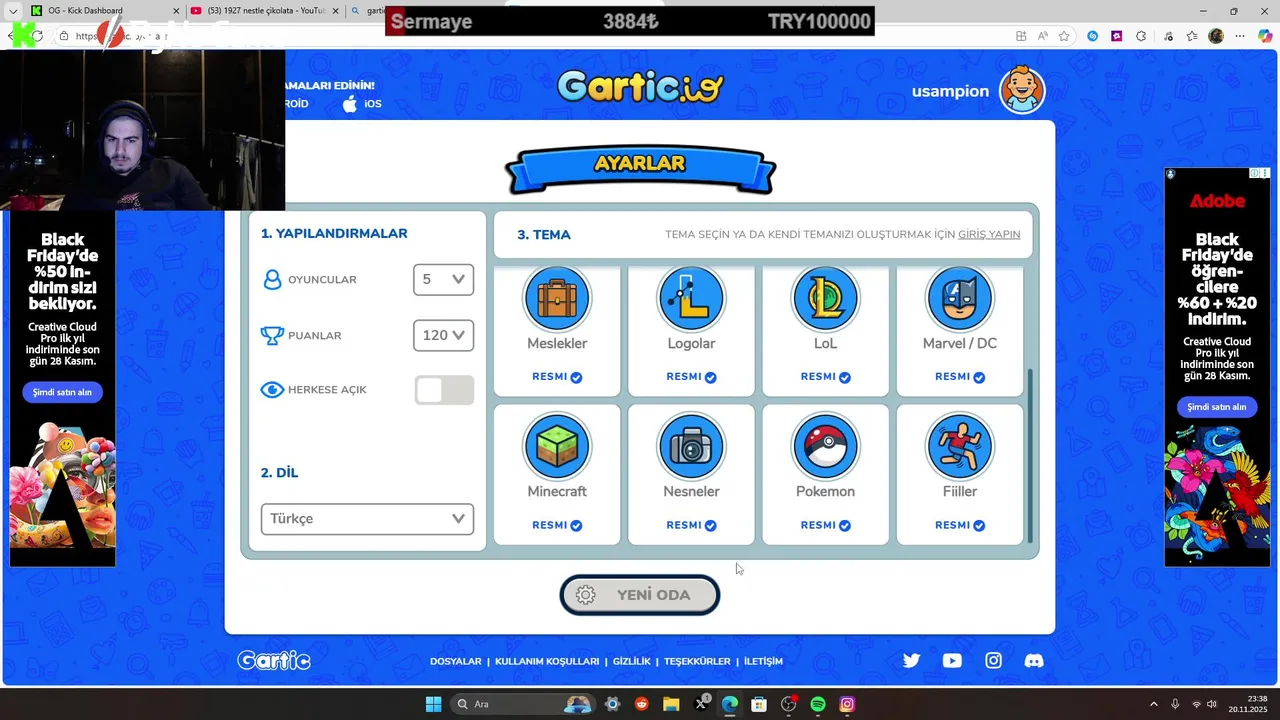
Task: Open File Explorer from the taskbar
Action: pyautogui.click(x=671, y=704)
